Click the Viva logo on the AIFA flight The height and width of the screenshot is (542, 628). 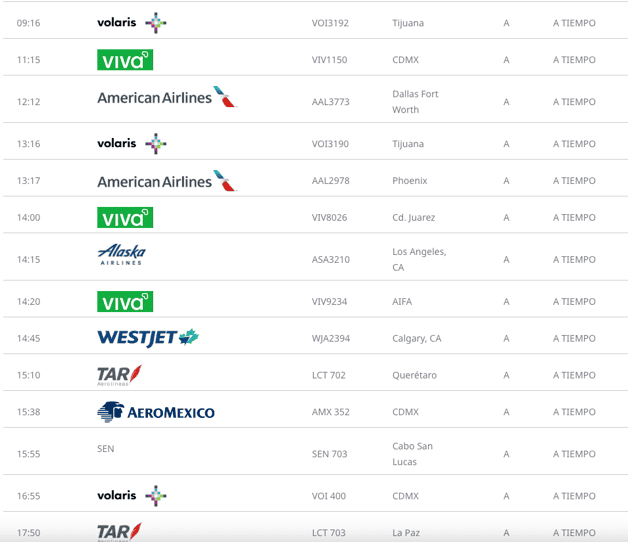point(125,301)
